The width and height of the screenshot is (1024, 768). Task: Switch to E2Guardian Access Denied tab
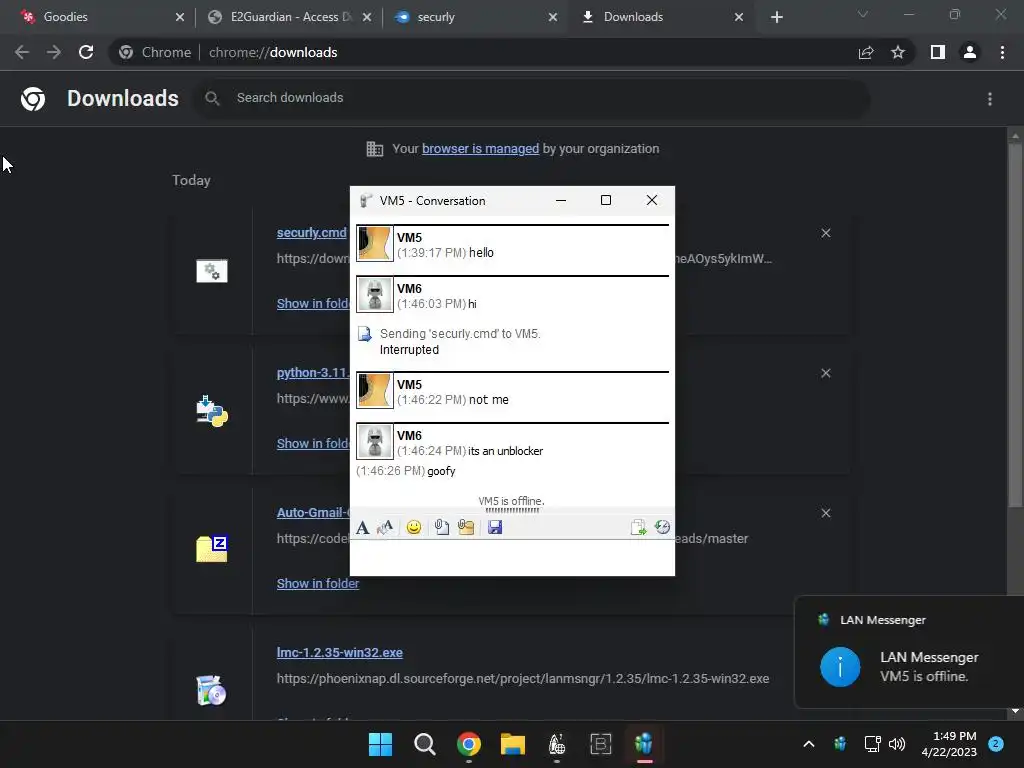click(x=291, y=17)
